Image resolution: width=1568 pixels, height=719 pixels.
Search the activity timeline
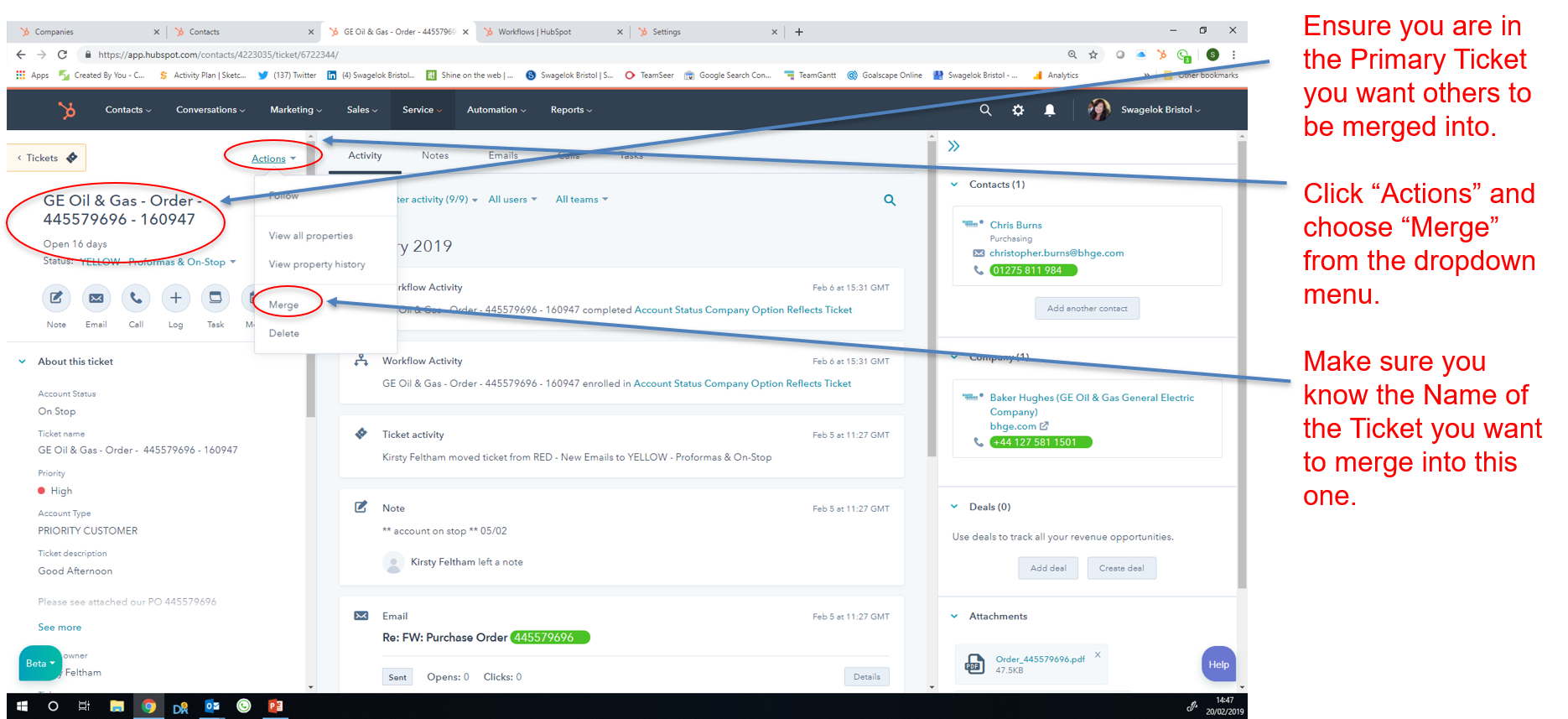[890, 200]
